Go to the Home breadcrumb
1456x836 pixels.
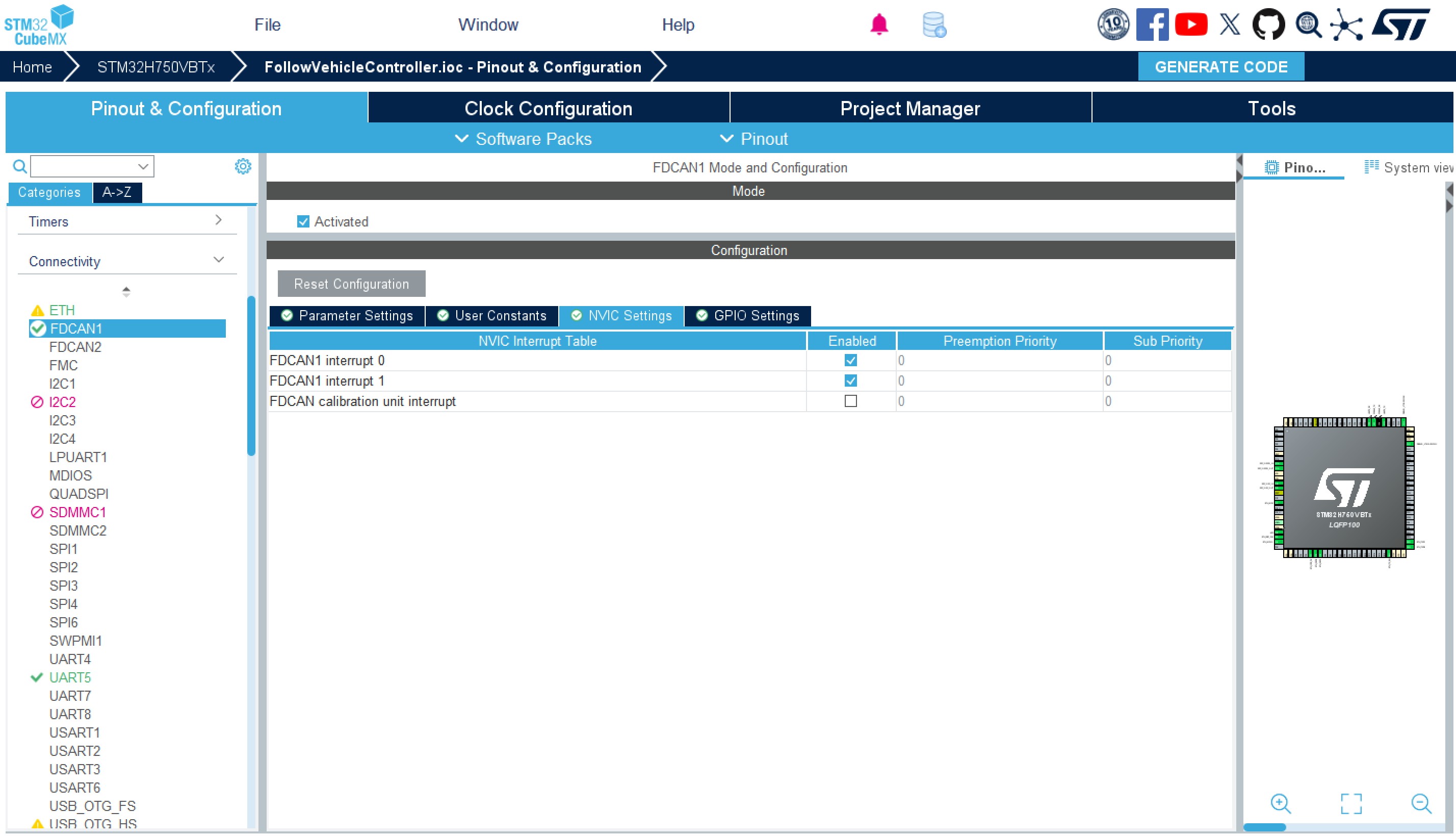32,67
